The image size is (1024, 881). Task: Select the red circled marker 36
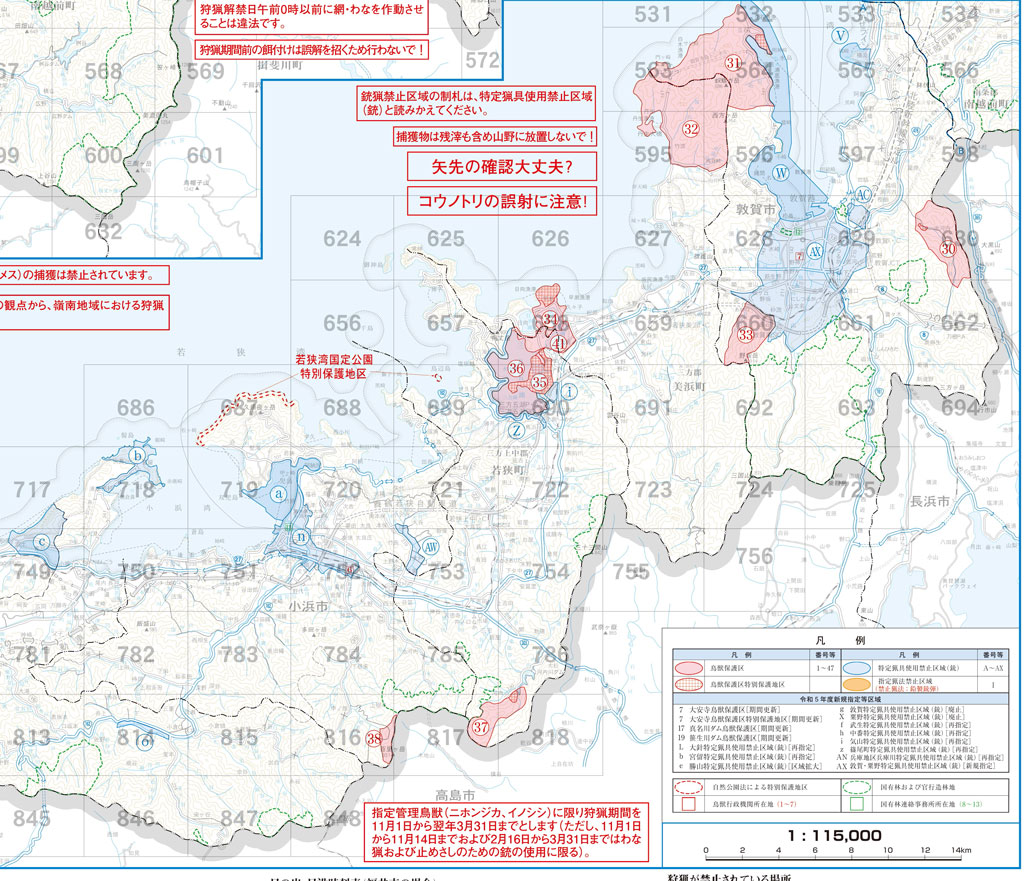516,369
